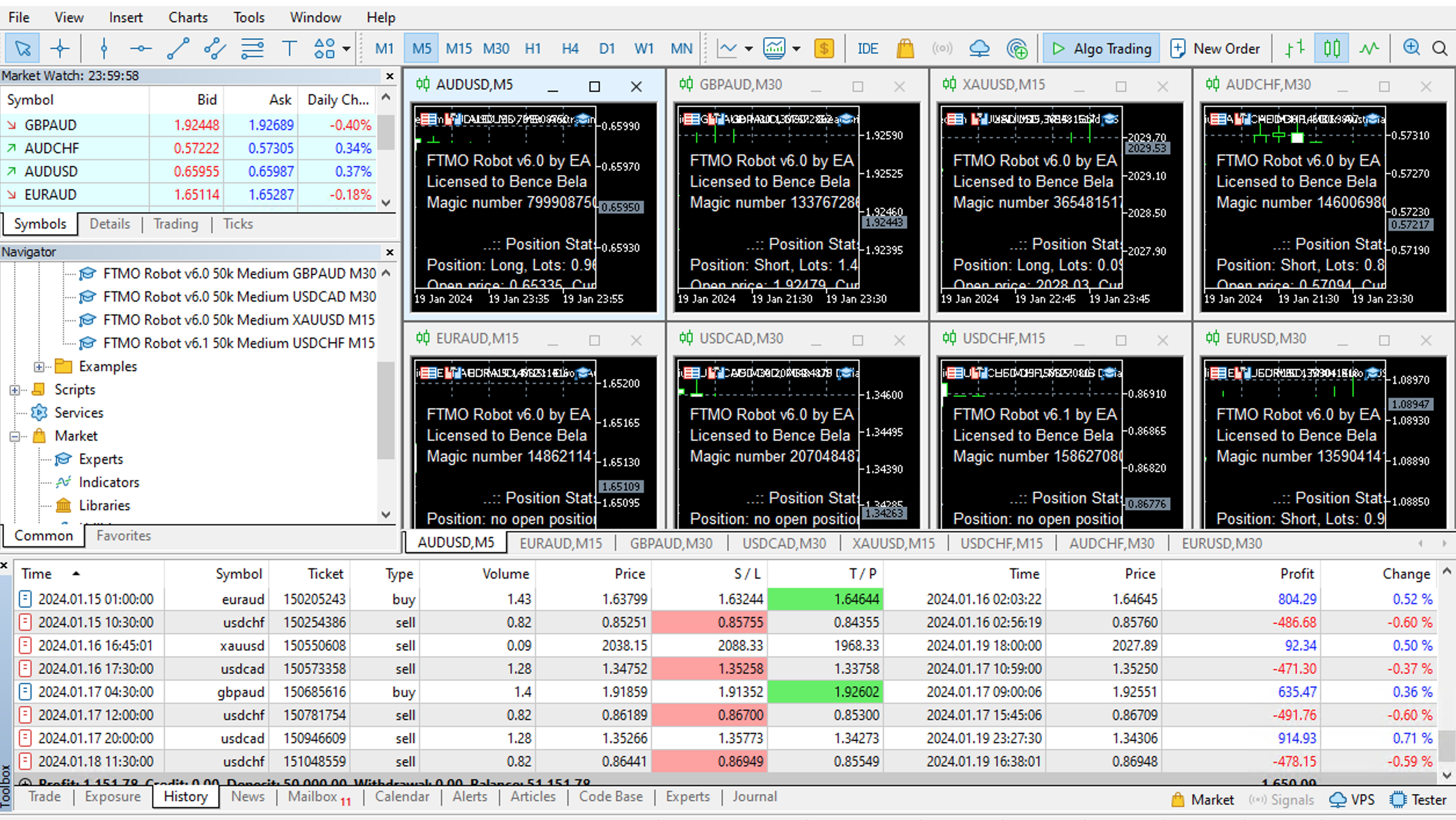Screen dimensions: 1456x820
Task: Open Tester from the Toolbox bar
Action: tap(1418, 800)
